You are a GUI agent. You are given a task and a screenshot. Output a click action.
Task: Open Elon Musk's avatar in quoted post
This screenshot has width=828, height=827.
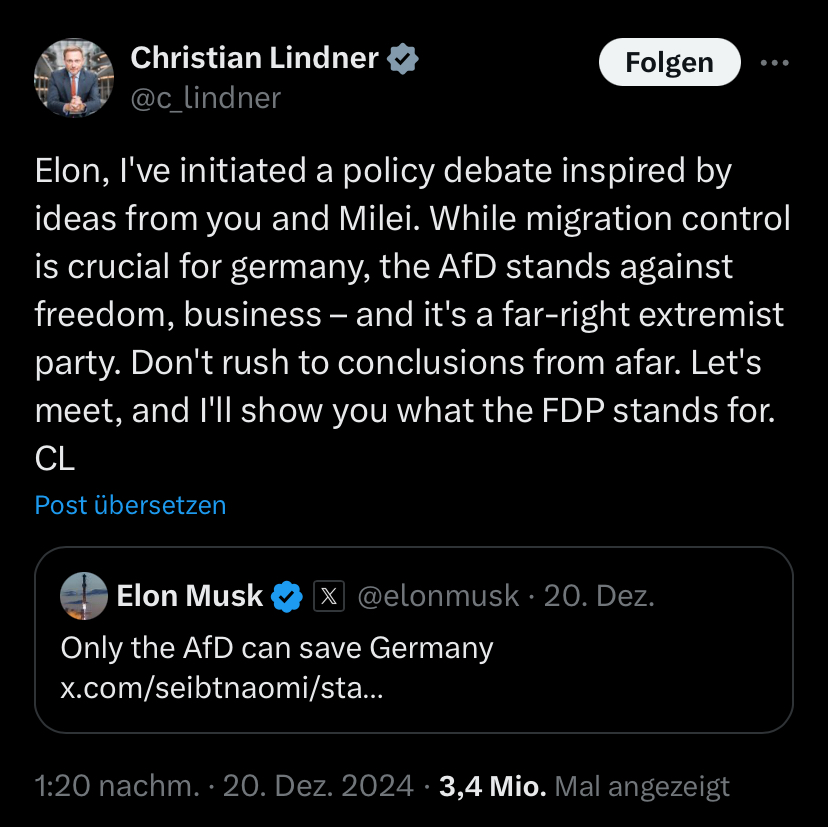click(84, 597)
